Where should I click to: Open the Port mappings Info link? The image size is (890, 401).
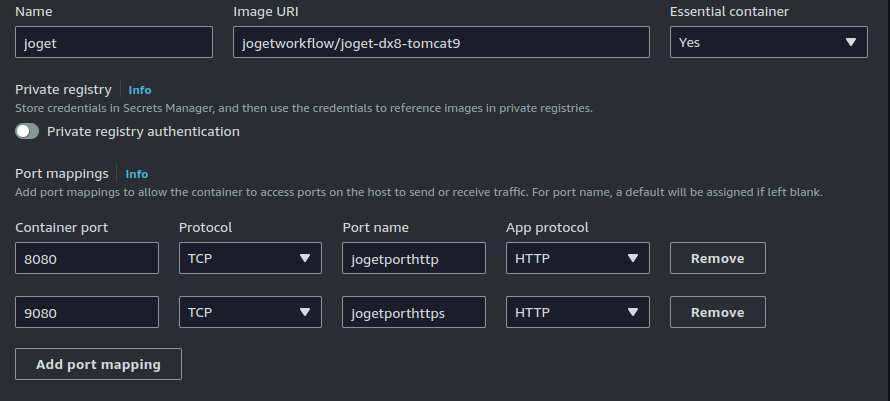[x=137, y=174]
